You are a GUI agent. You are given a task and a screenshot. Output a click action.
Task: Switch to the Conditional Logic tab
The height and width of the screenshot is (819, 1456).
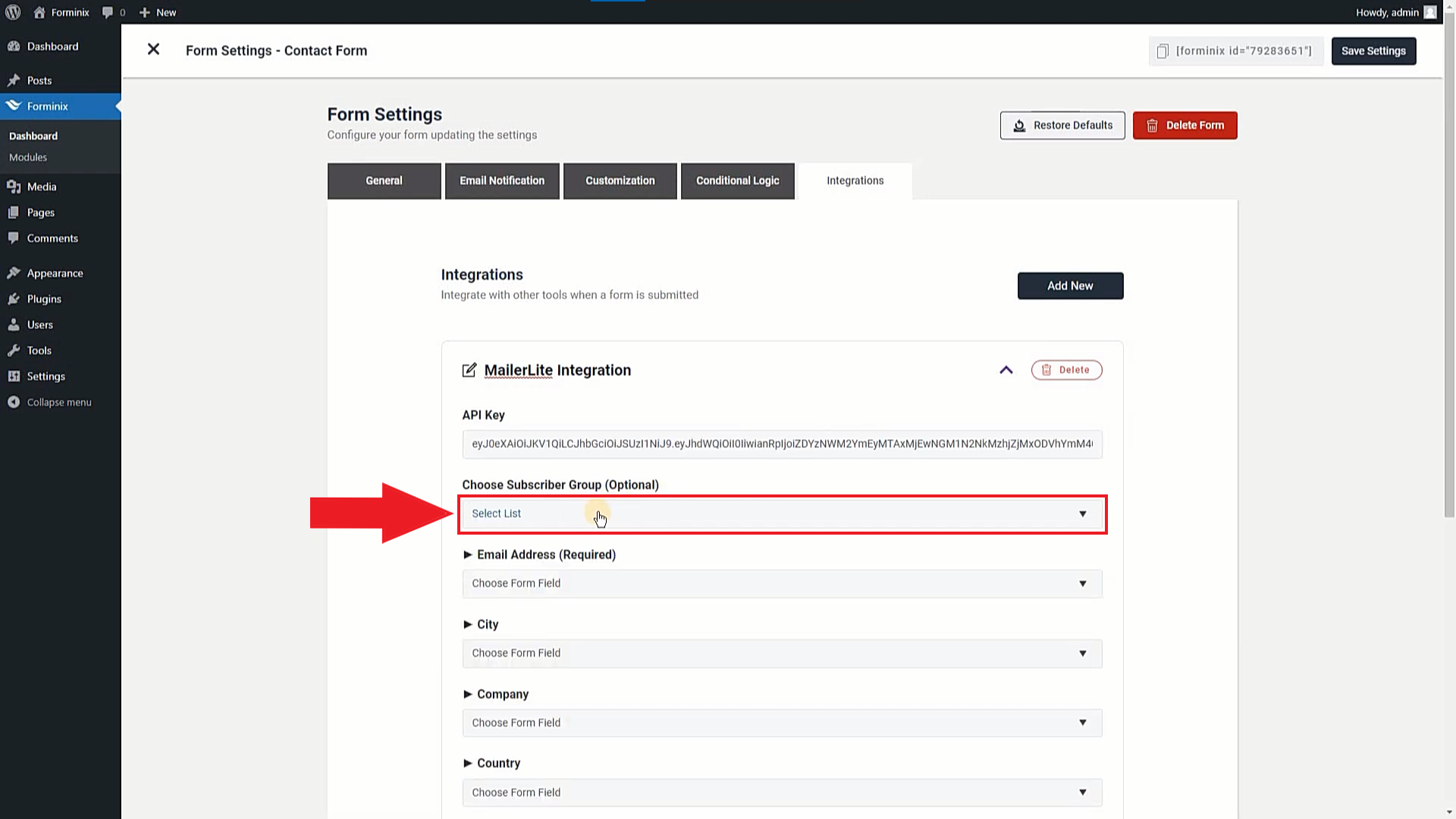[737, 180]
